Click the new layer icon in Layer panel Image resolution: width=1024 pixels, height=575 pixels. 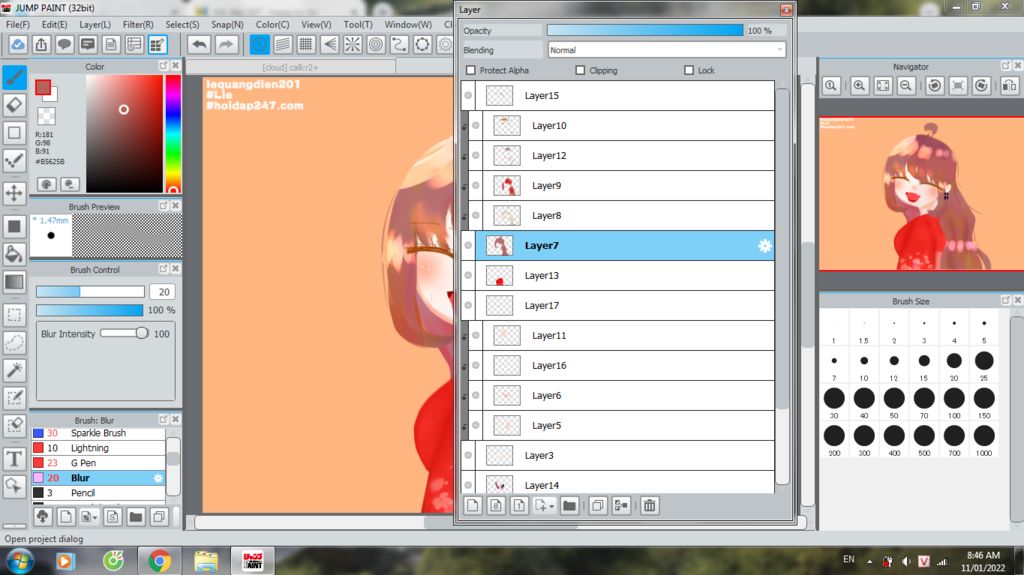click(473, 506)
